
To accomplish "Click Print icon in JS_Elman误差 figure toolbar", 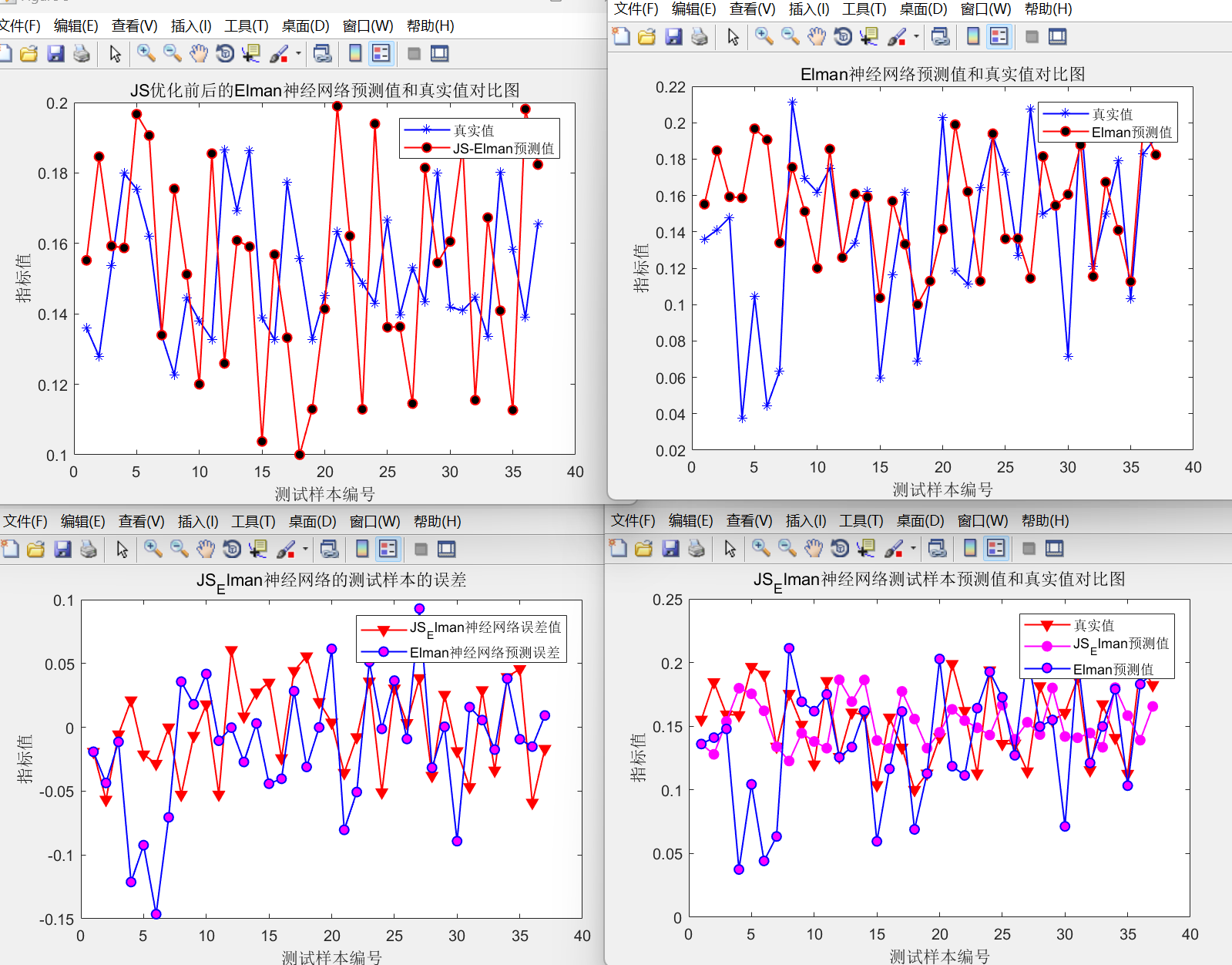I will point(89,549).
